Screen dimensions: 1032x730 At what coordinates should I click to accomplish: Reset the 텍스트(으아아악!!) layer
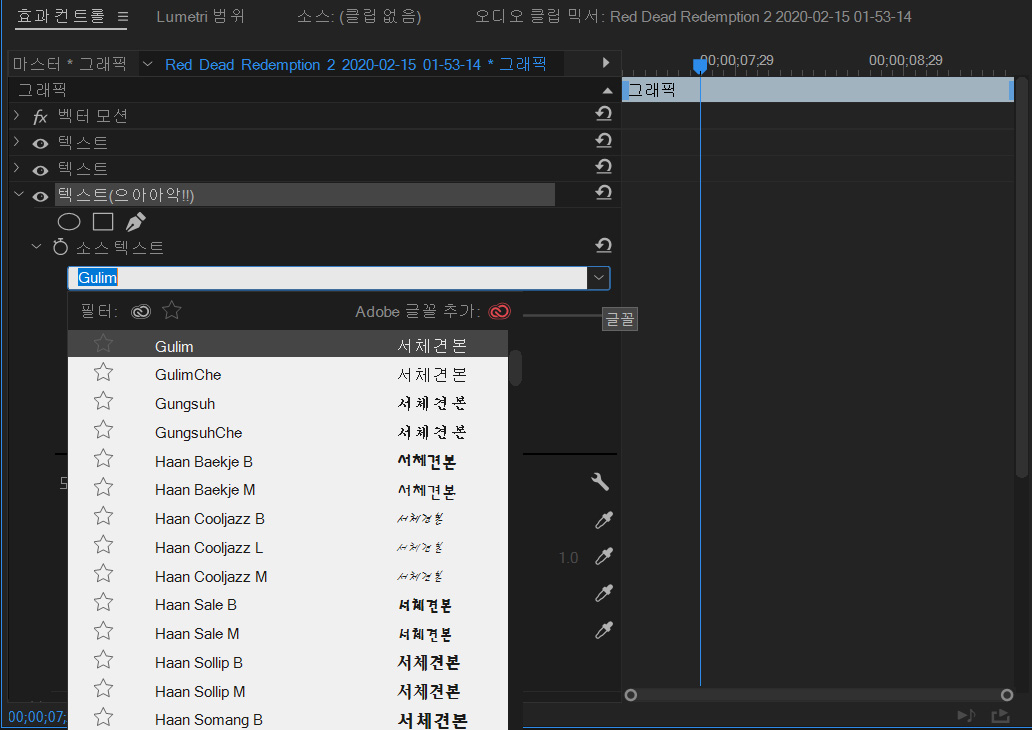[604, 194]
